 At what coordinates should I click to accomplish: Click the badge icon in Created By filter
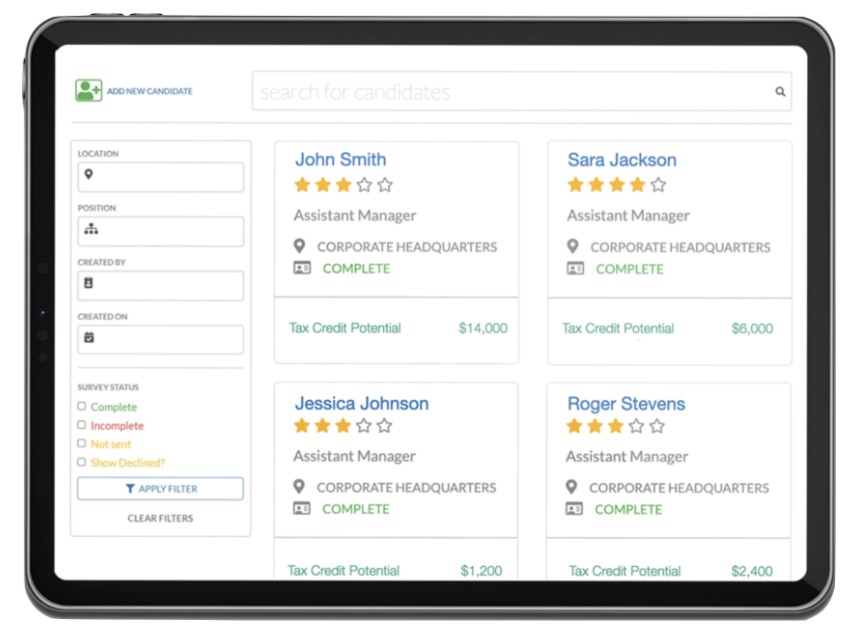coord(88,283)
